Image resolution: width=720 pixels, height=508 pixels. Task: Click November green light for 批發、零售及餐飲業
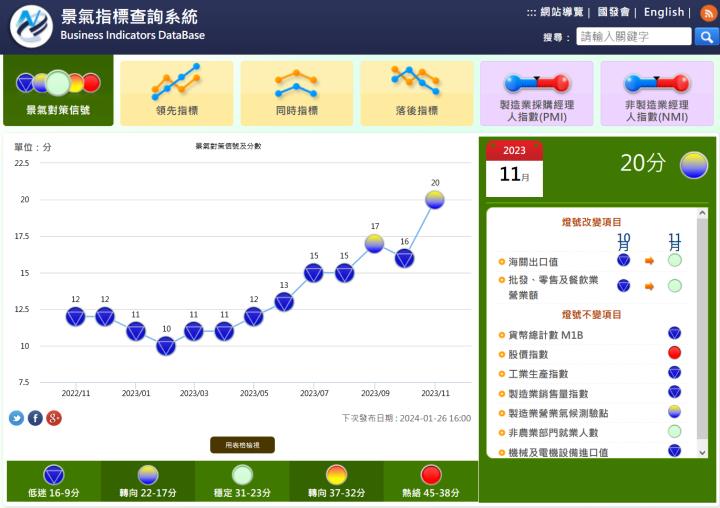(x=674, y=286)
